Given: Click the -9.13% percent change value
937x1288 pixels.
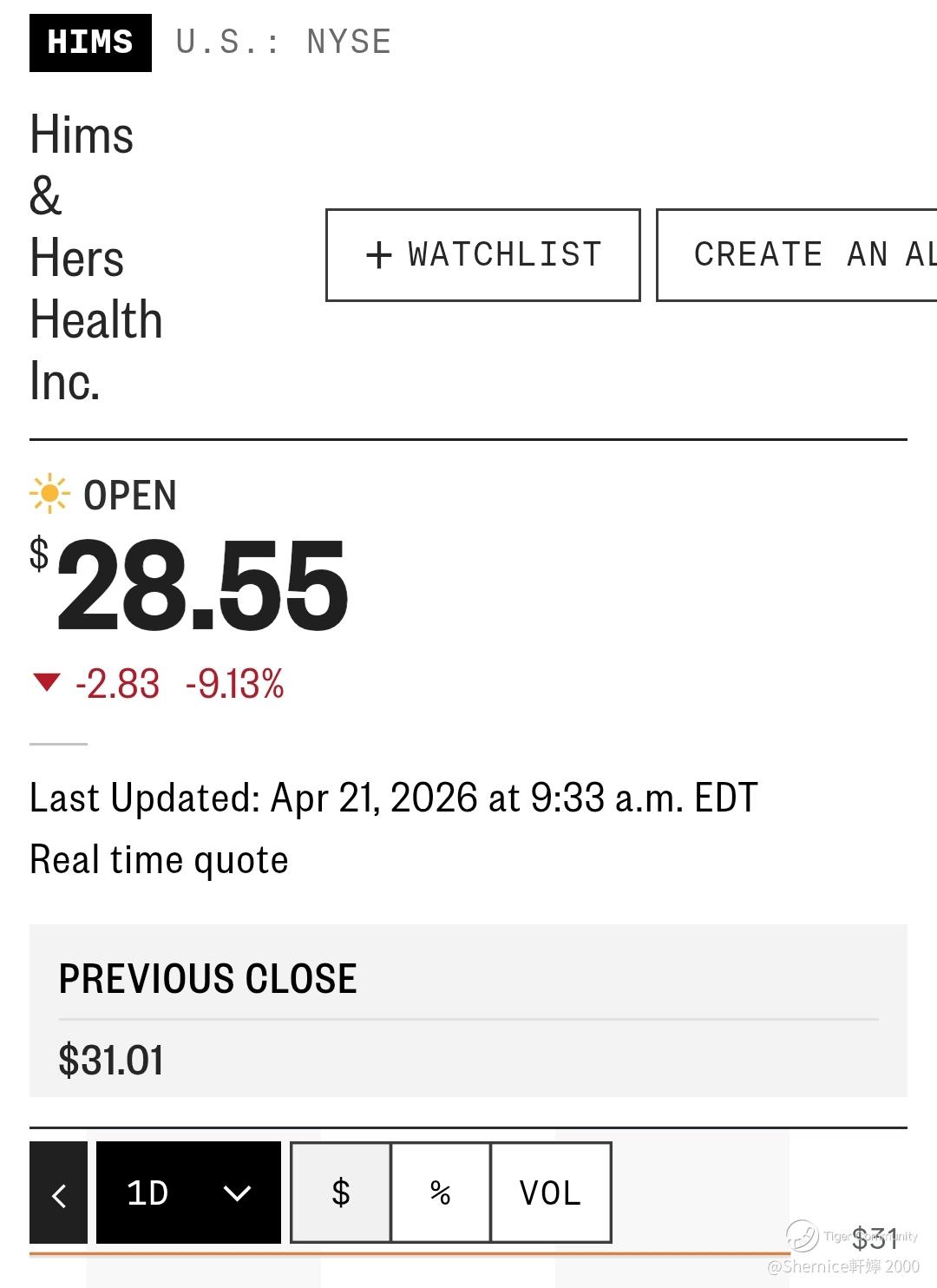Looking at the screenshot, I should click(234, 684).
